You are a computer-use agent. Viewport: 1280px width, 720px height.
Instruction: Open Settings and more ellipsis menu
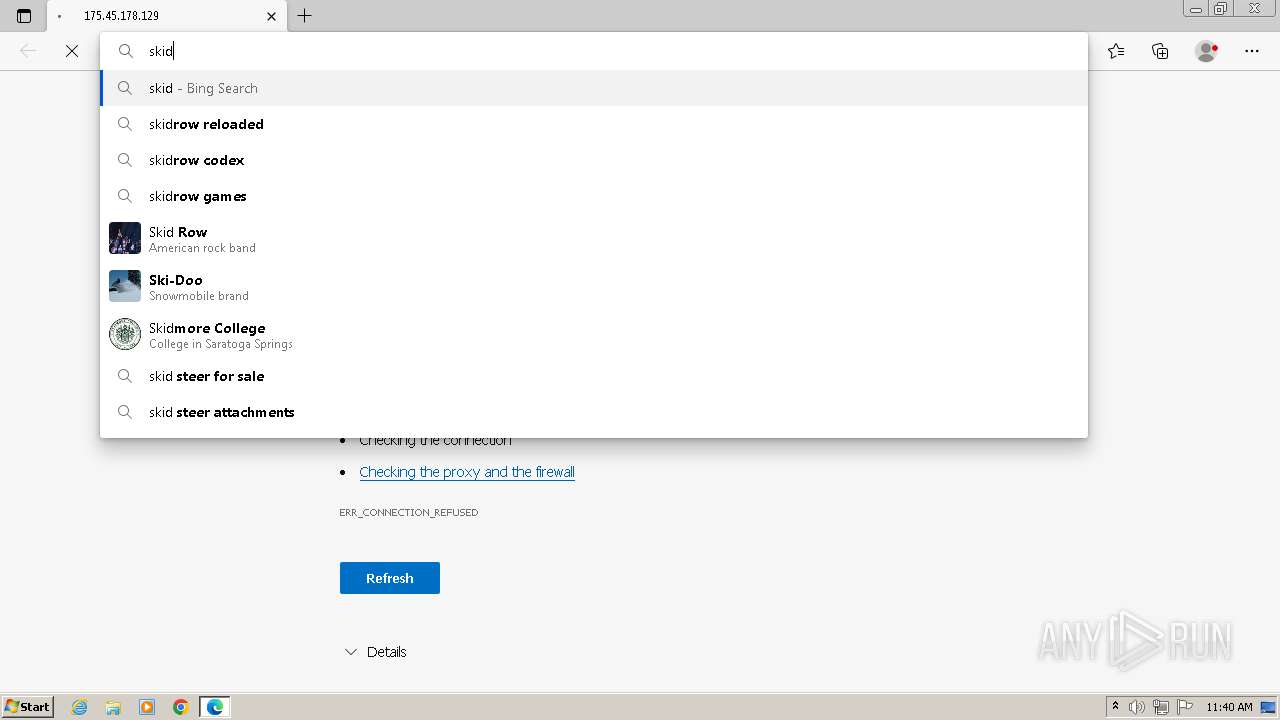[1251, 51]
